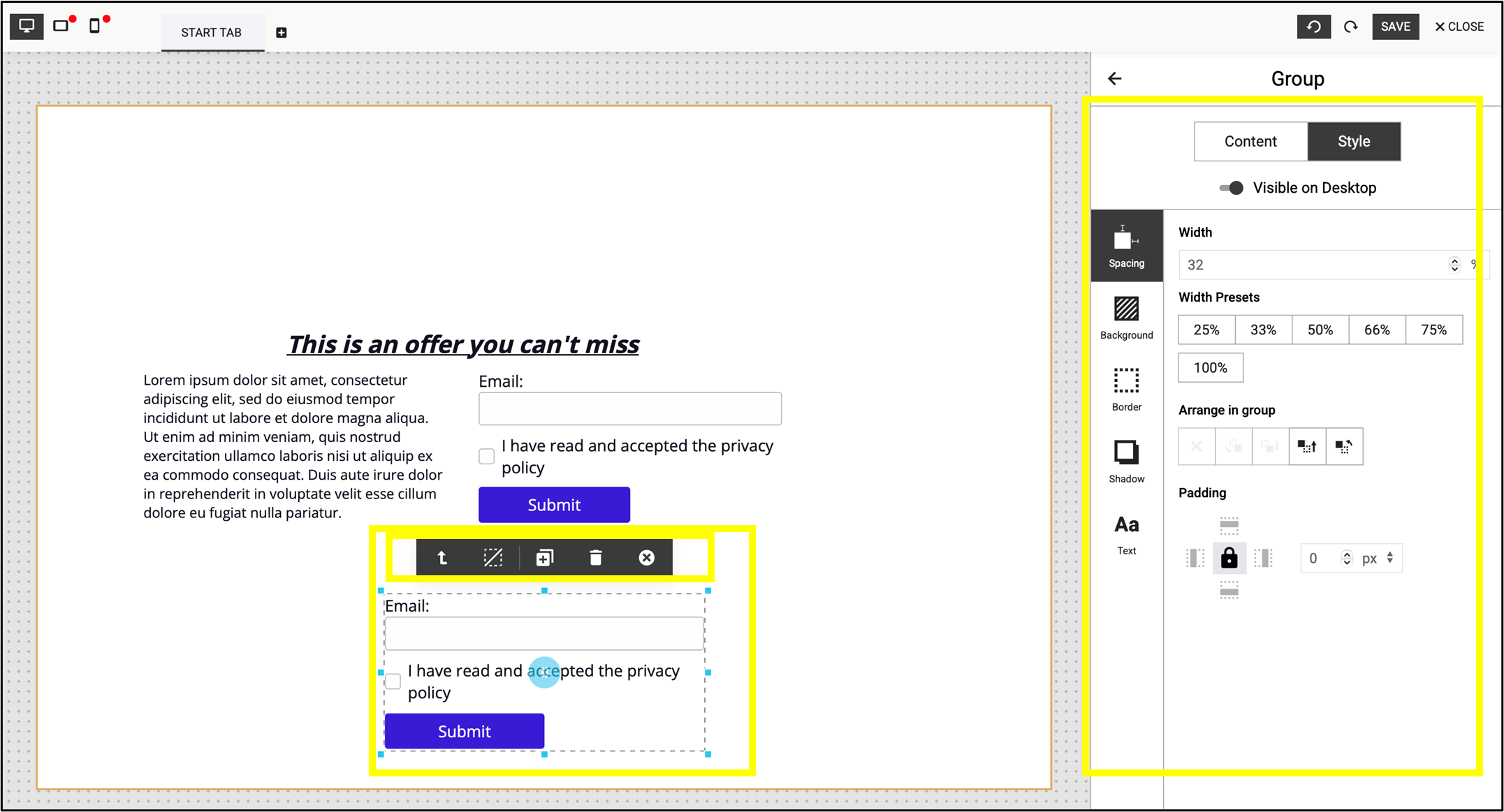Toggle the Visible on Desktop switch
Screen dimensions: 1504x812
1231,188
